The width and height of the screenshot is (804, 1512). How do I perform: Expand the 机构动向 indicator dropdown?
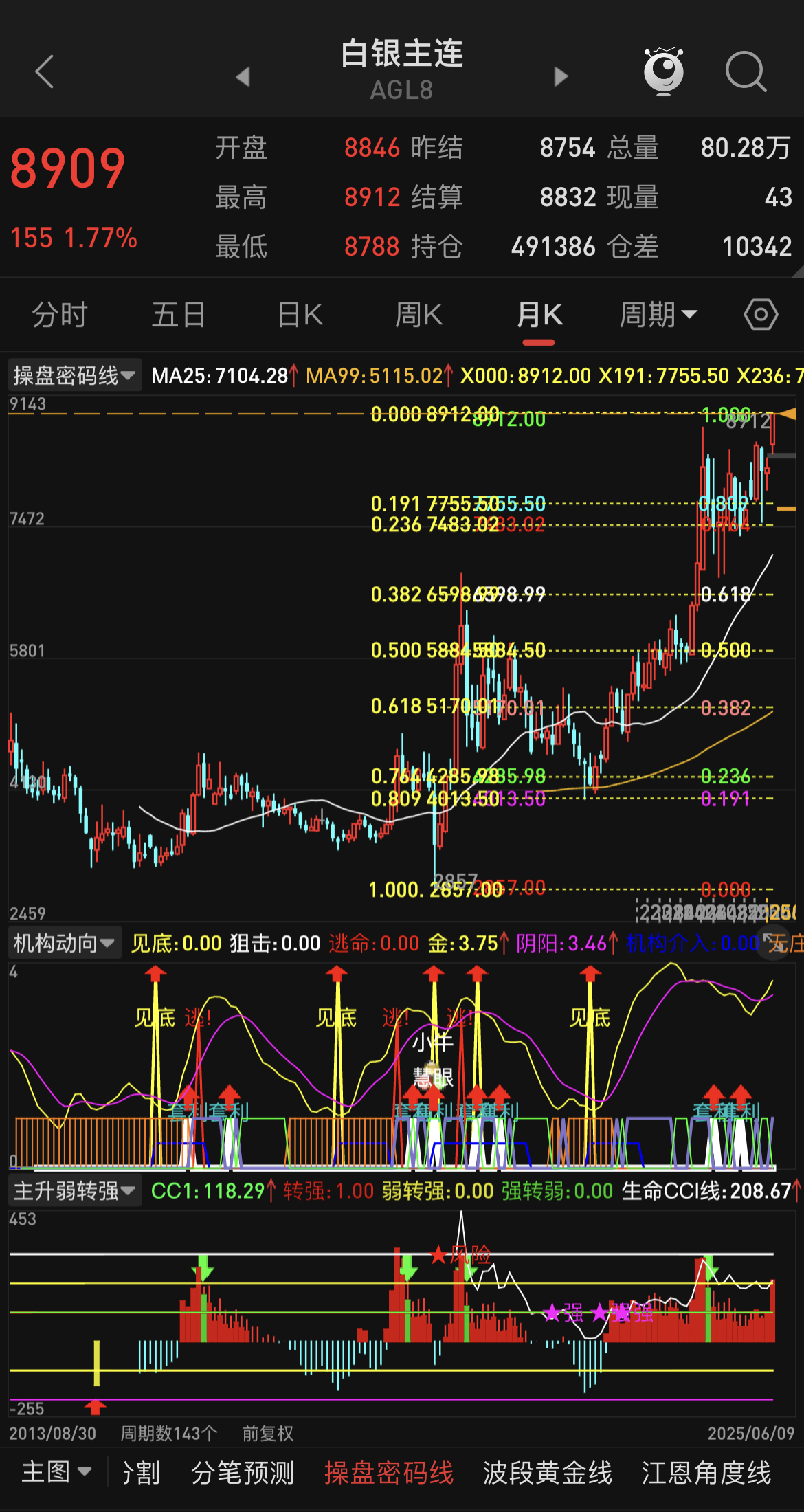(x=64, y=943)
